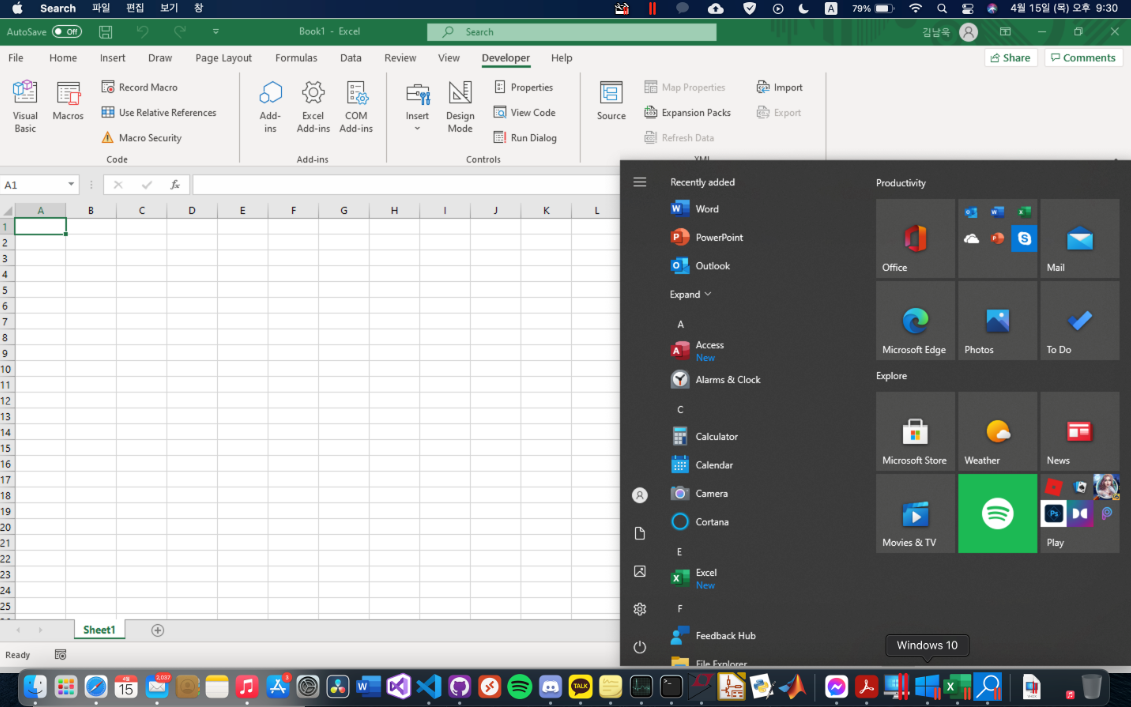The height and width of the screenshot is (707, 1131).
Task: Open the Help tab
Action: pos(561,58)
